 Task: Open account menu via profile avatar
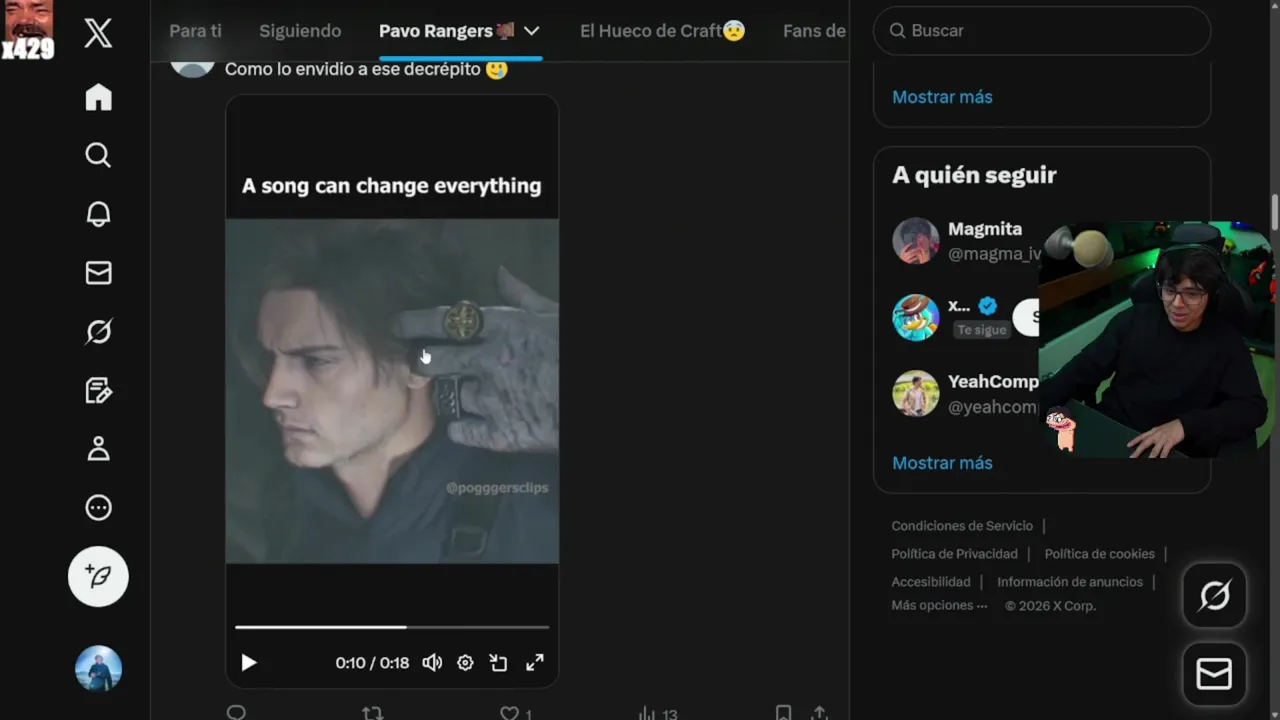[x=98, y=669]
